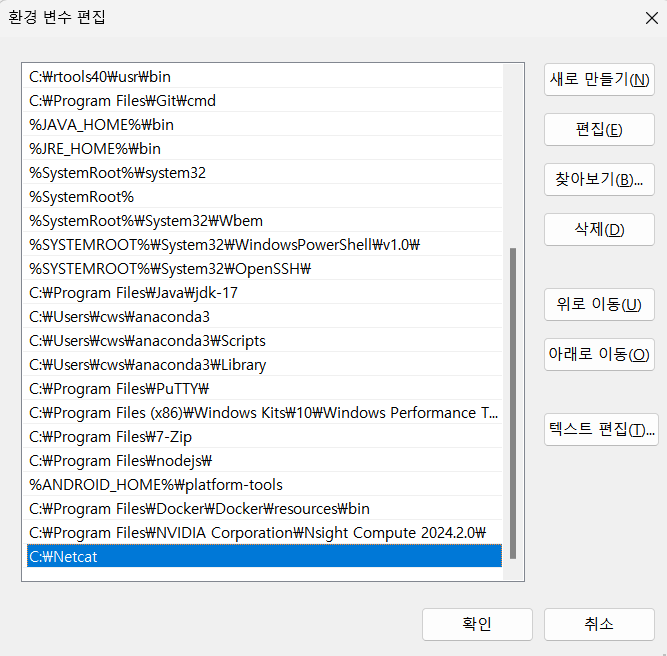Select C:\Program Files\Java\jdk-17 entry

click(x=262, y=293)
